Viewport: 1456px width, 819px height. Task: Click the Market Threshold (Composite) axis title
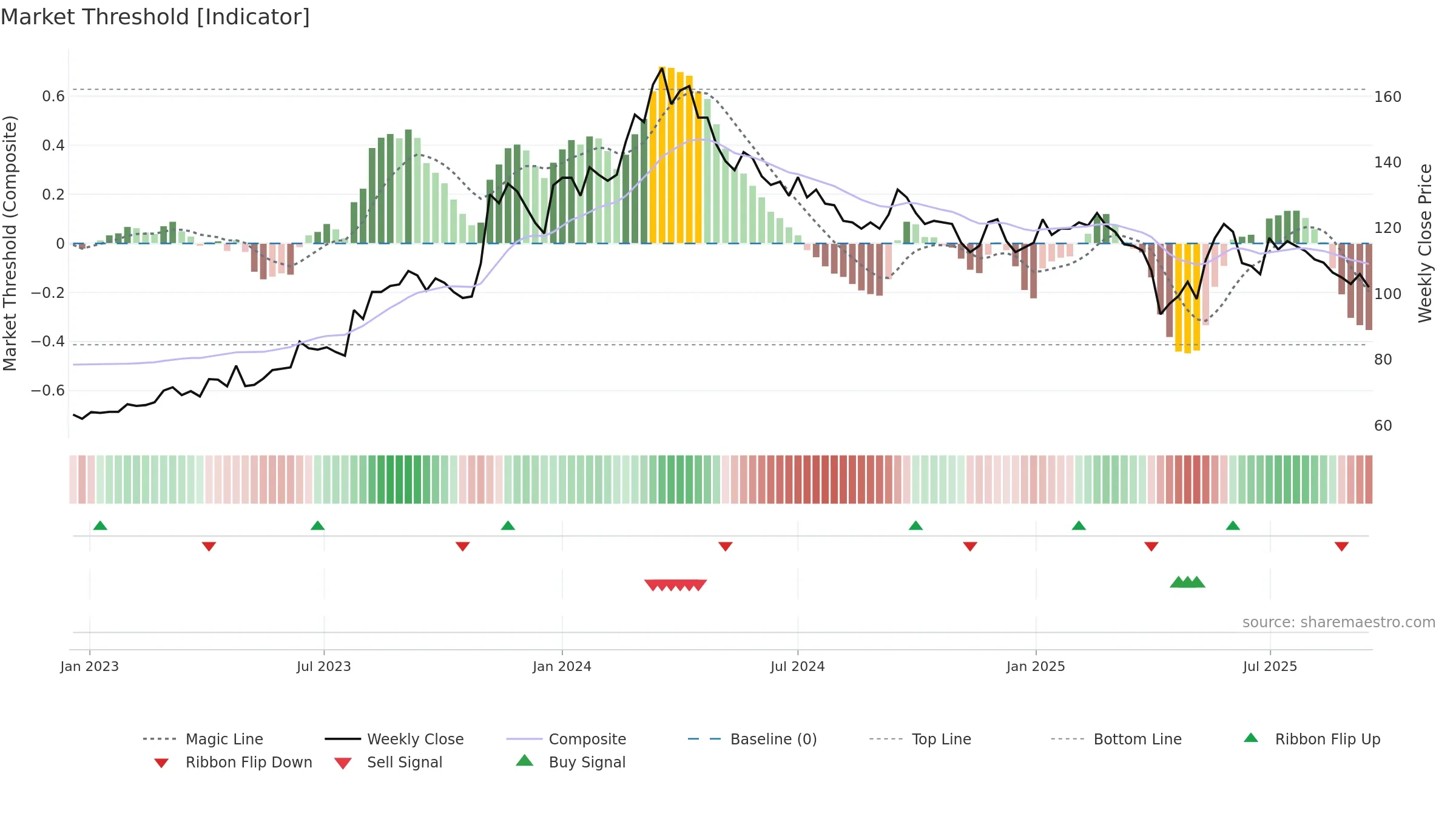(x=10, y=243)
